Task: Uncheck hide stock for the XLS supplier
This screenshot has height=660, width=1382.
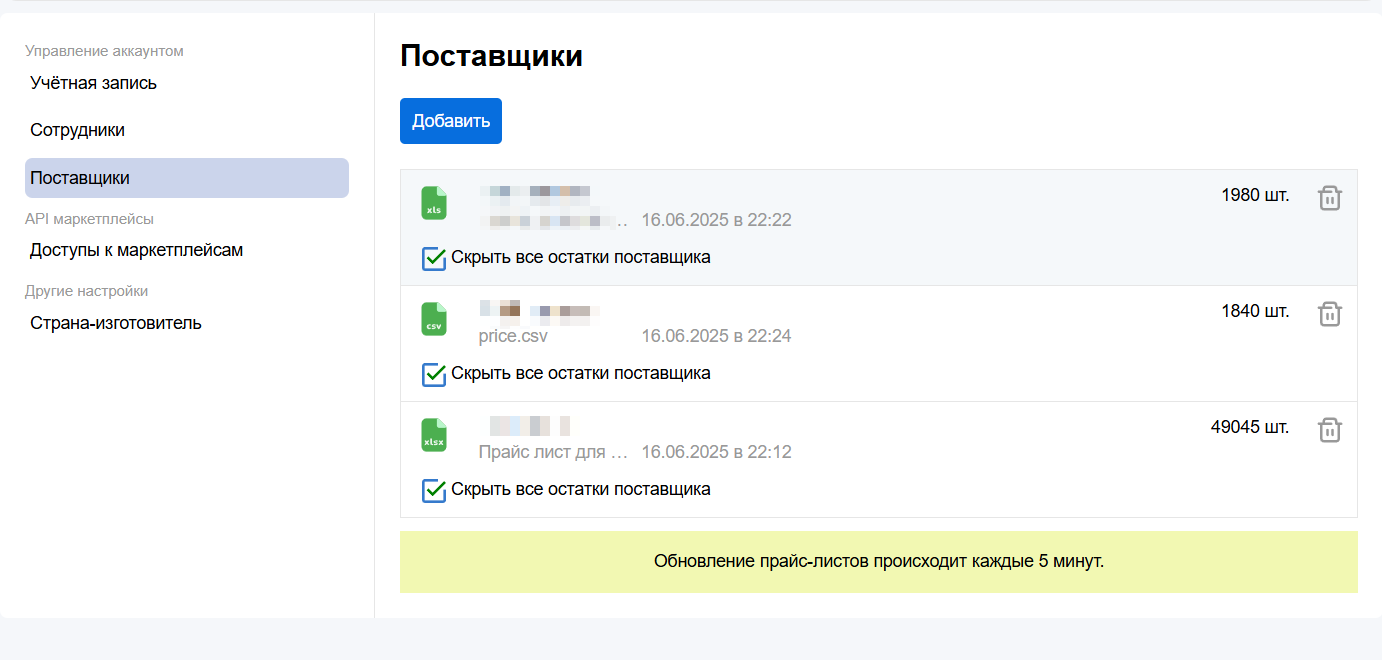Action: [x=434, y=258]
